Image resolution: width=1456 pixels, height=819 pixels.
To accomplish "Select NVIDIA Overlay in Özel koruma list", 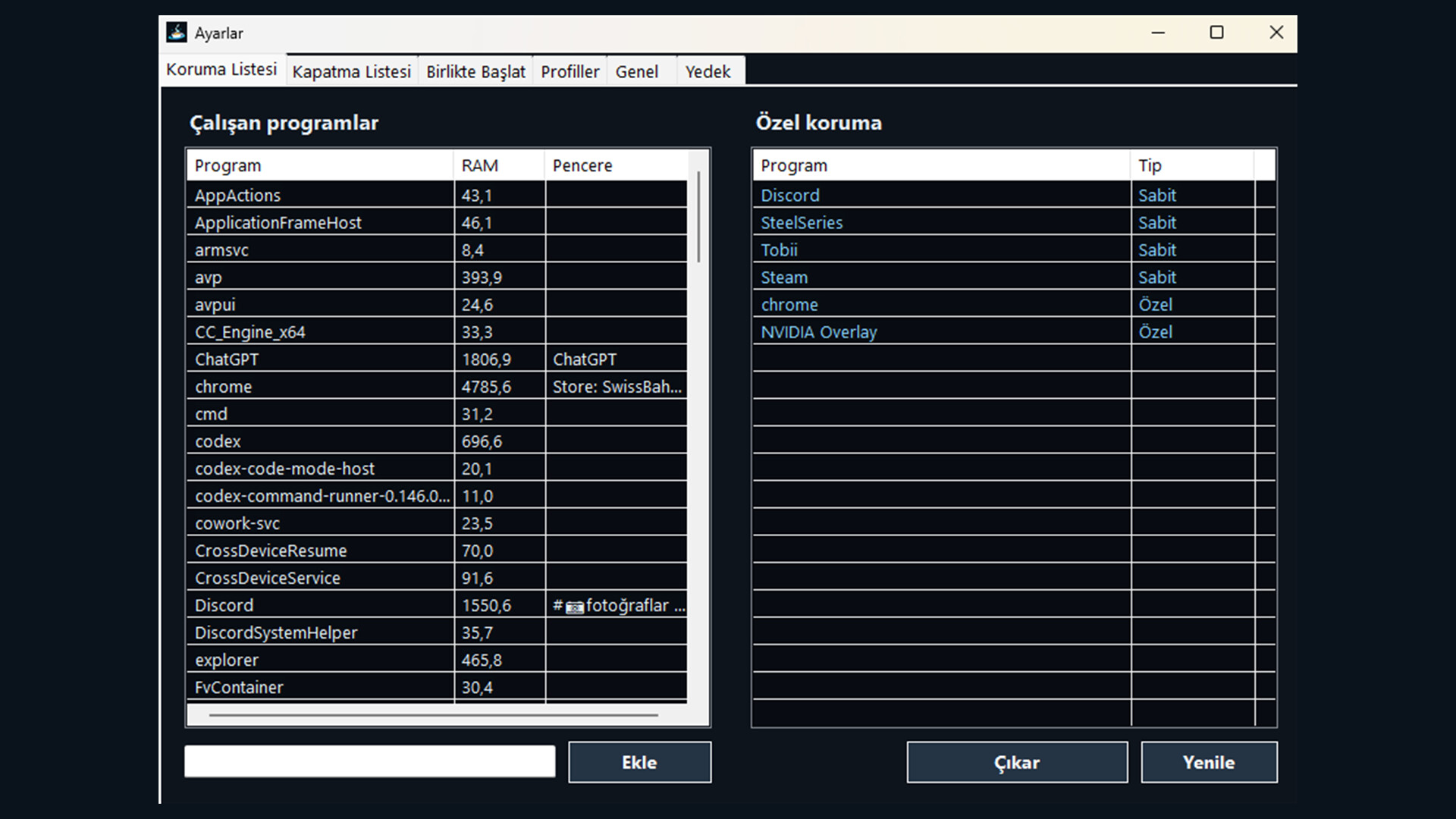I will (x=1015, y=331).
